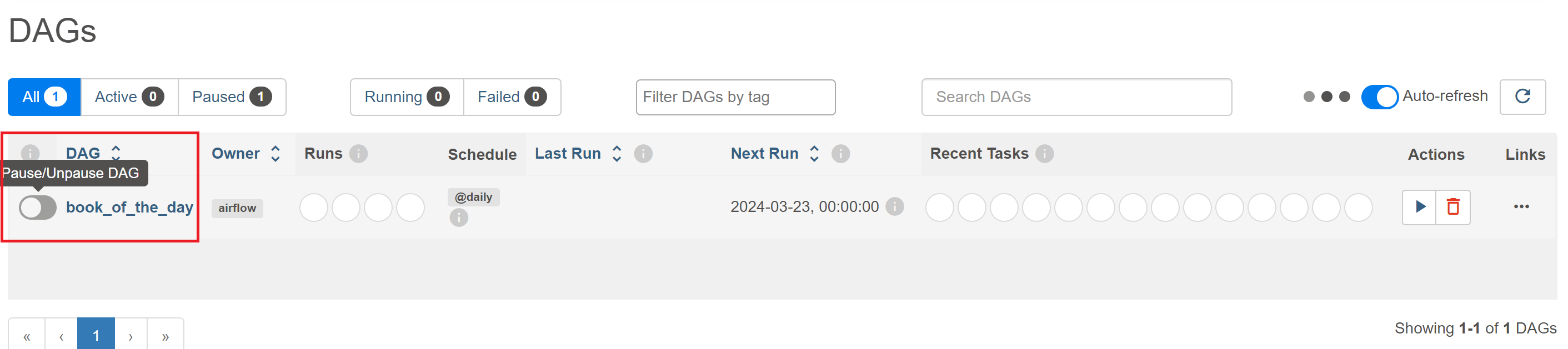Open the book_of_the_day DAG link
The height and width of the screenshot is (349, 1568).
[129, 208]
